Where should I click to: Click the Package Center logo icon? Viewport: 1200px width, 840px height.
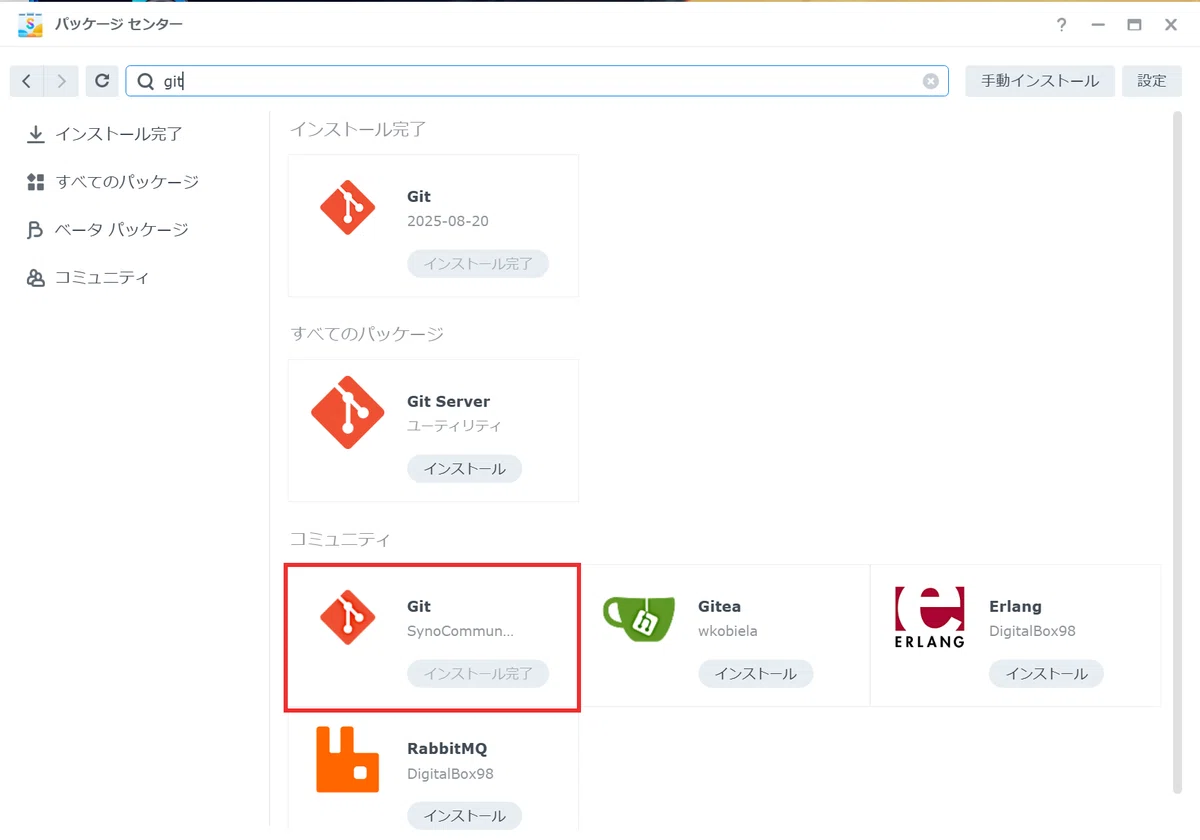tap(31, 24)
